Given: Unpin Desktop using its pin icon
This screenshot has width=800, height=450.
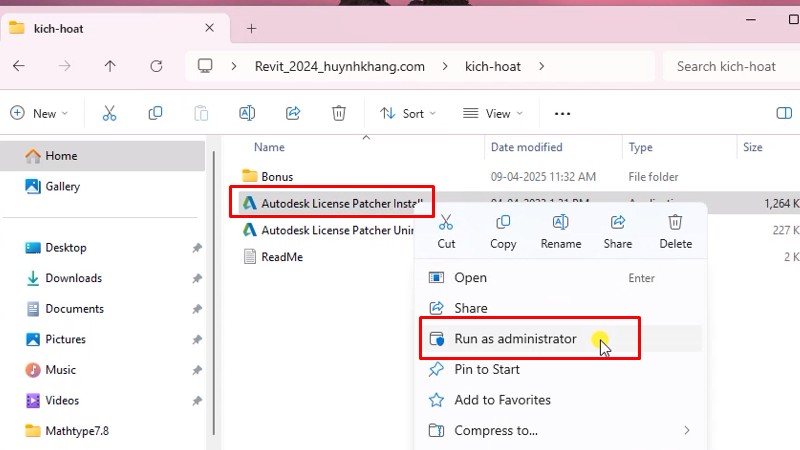Looking at the screenshot, I should pyautogui.click(x=197, y=248).
